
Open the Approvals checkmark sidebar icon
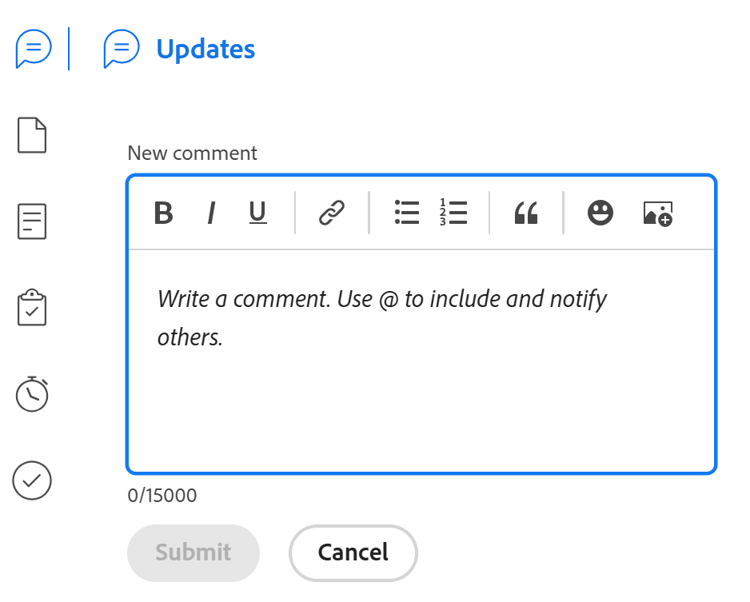(x=32, y=481)
